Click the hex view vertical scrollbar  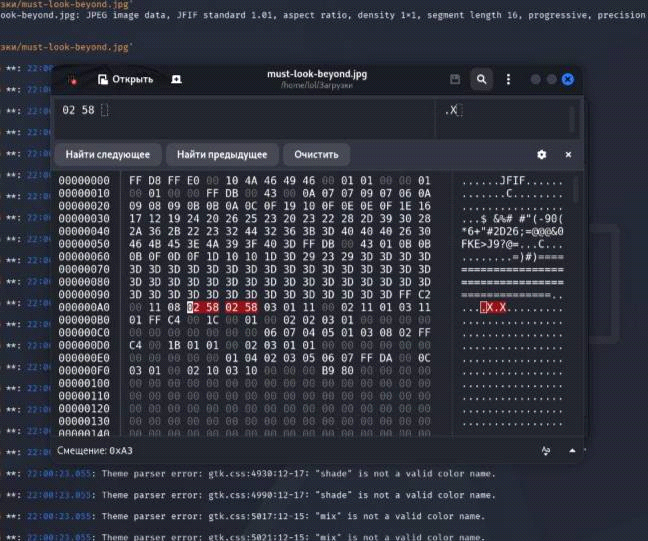(577, 189)
